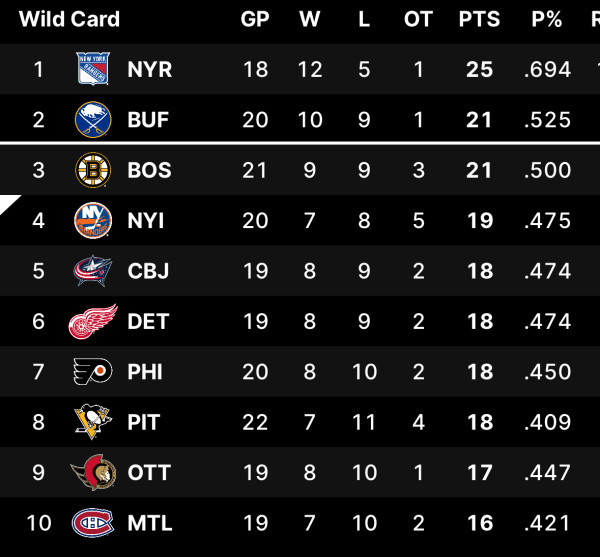Click the Philadelphia Flyers logo
This screenshot has height=557, width=600.
click(93, 372)
